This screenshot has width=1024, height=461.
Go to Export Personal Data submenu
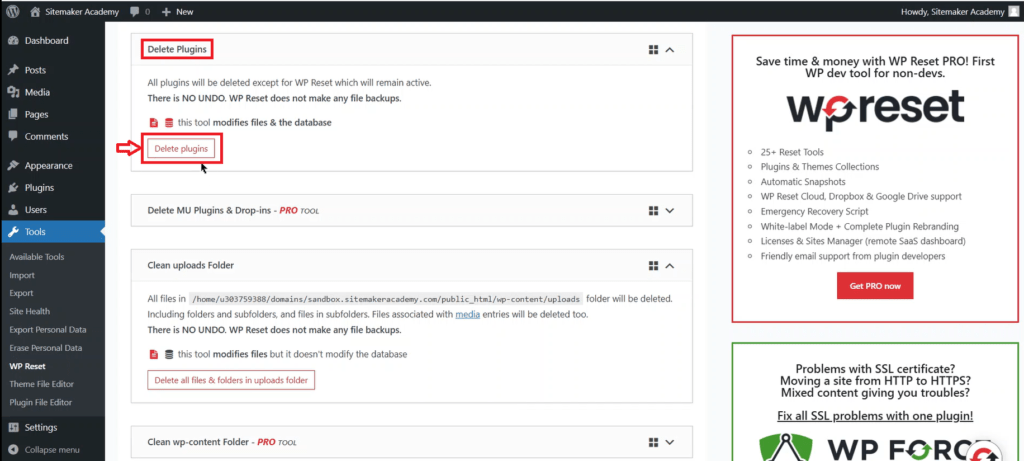[x=48, y=330]
